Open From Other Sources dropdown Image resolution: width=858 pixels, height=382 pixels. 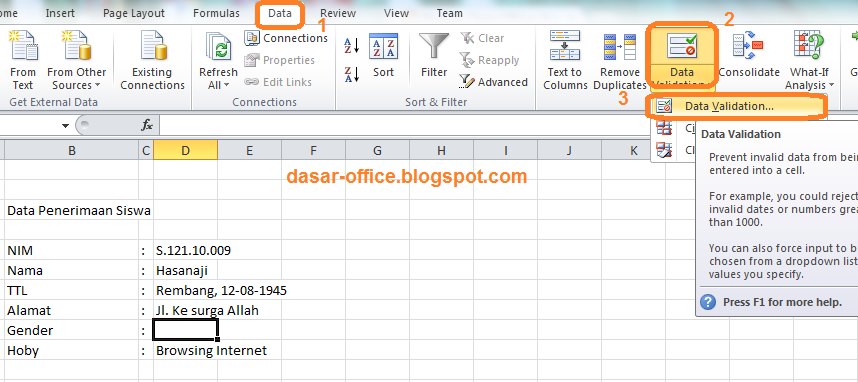point(76,60)
